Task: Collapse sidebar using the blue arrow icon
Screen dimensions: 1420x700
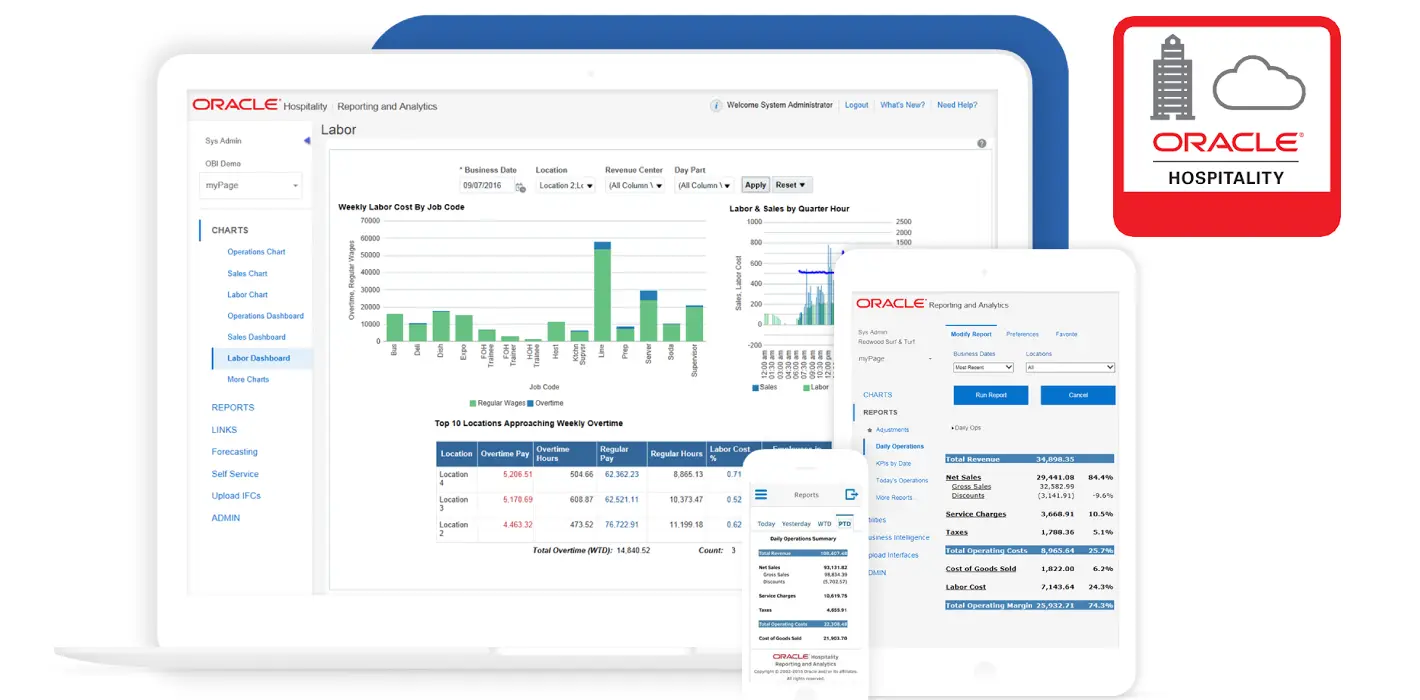Action: pos(307,141)
